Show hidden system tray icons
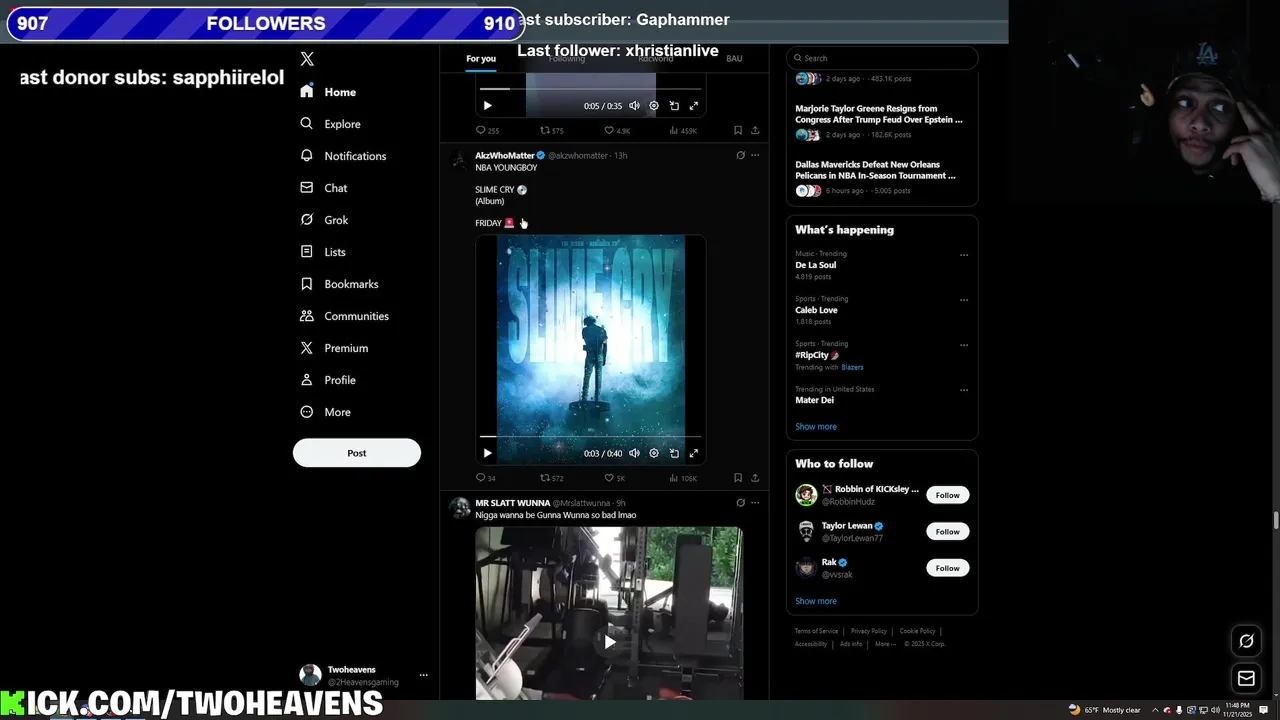 coord(1155,710)
